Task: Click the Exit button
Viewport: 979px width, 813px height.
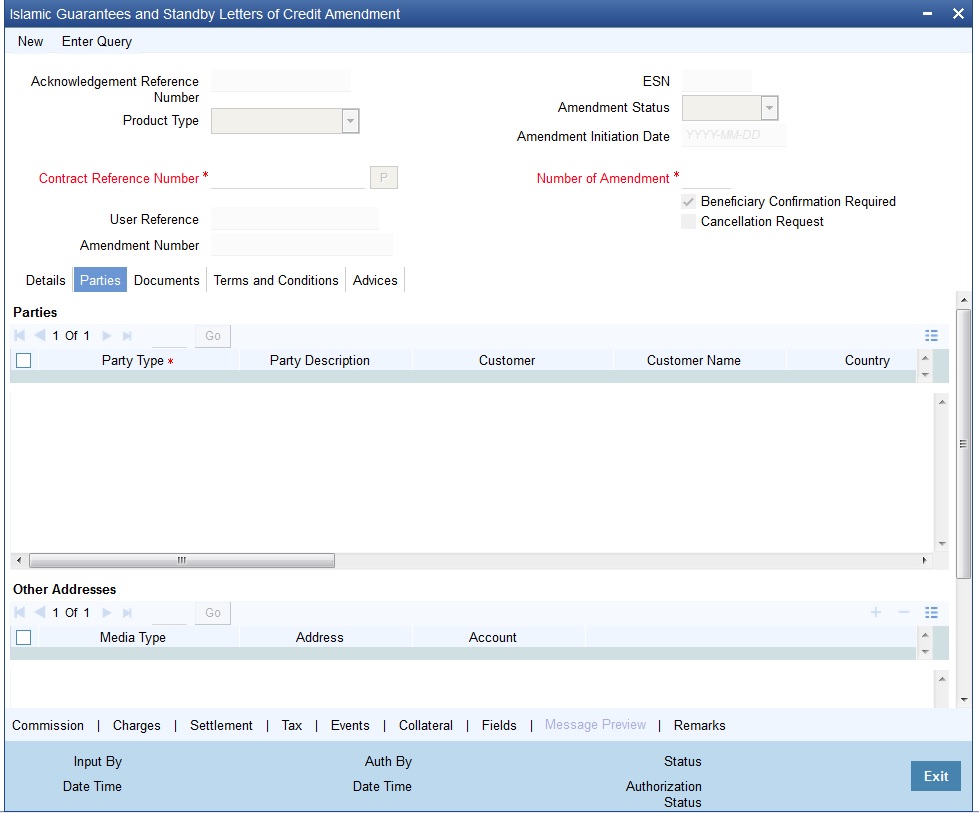Action: pos(935,776)
